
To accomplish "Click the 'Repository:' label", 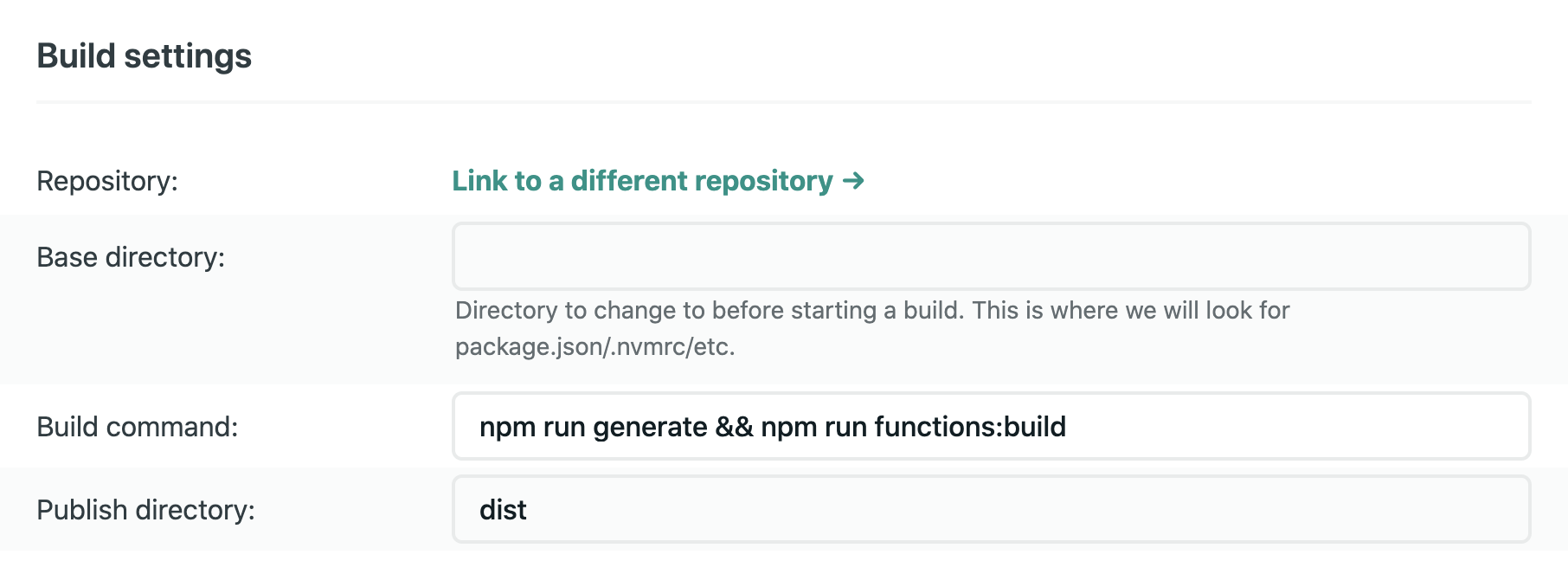I will [x=107, y=181].
